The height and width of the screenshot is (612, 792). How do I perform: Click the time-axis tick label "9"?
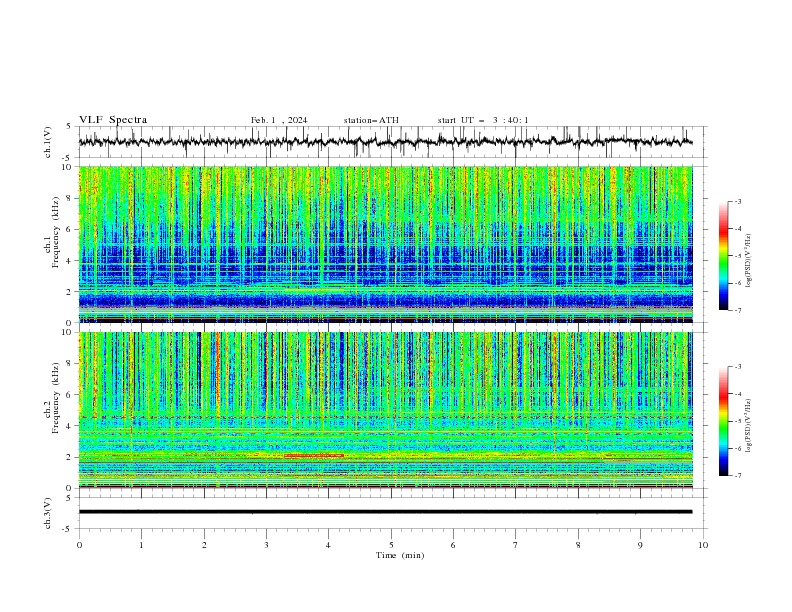[x=640, y=545]
